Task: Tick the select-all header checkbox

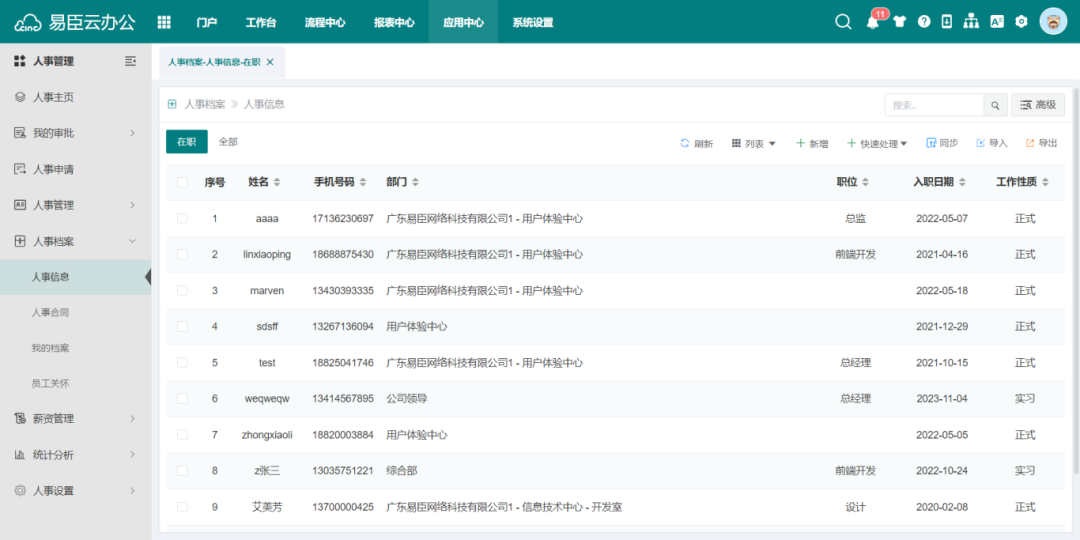Action: tap(182, 183)
